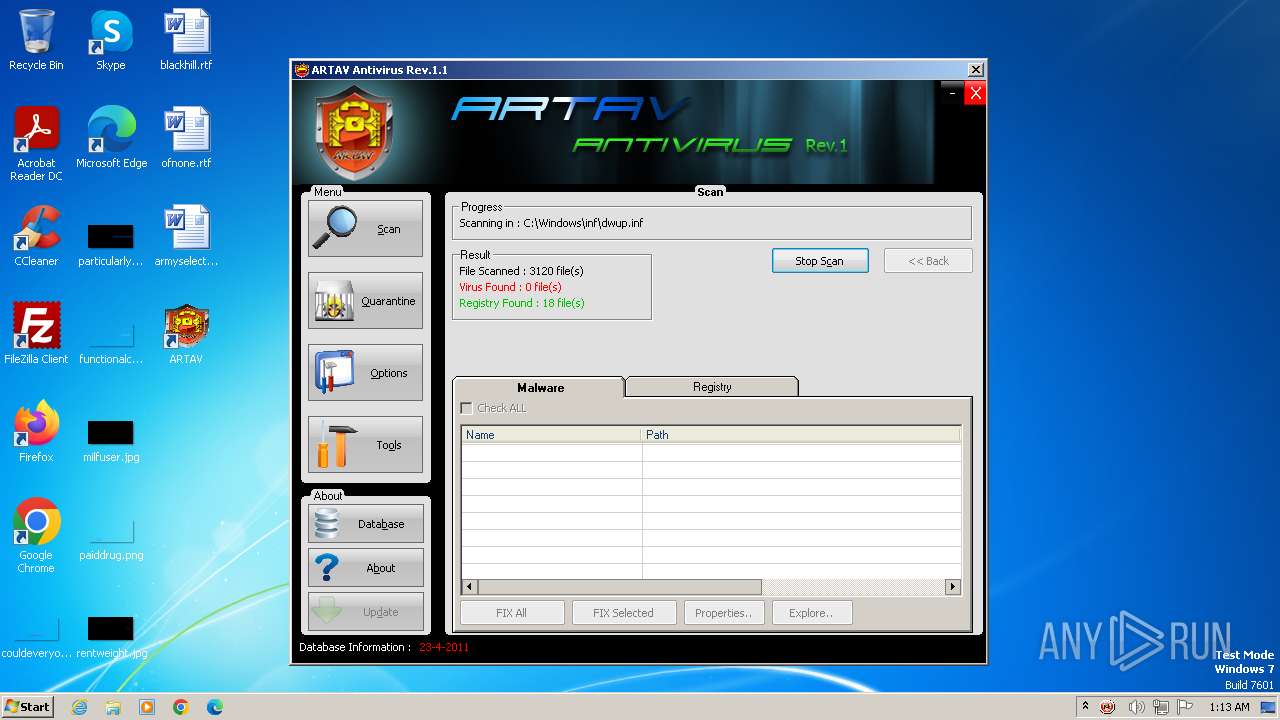This screenshot has height=720, width=1280.
Task: Select the functionalc file icon
Action: (111, 343)
